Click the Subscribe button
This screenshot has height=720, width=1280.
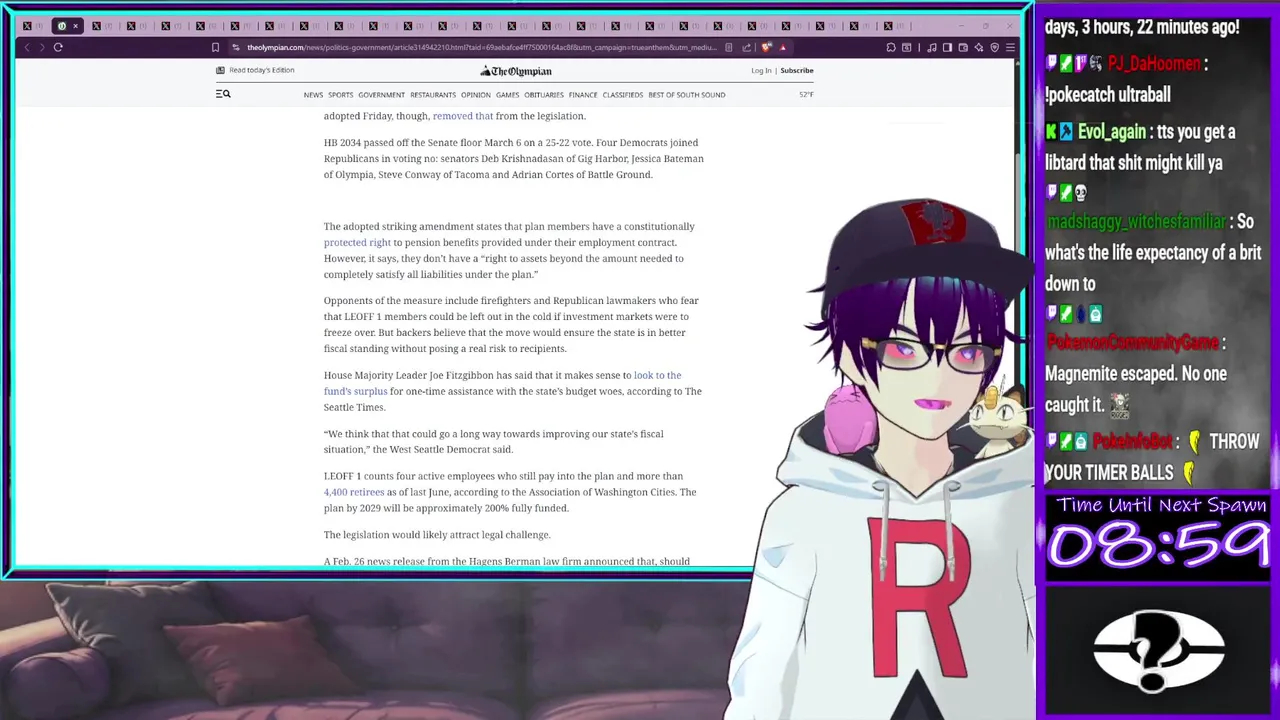click(797, 71)
